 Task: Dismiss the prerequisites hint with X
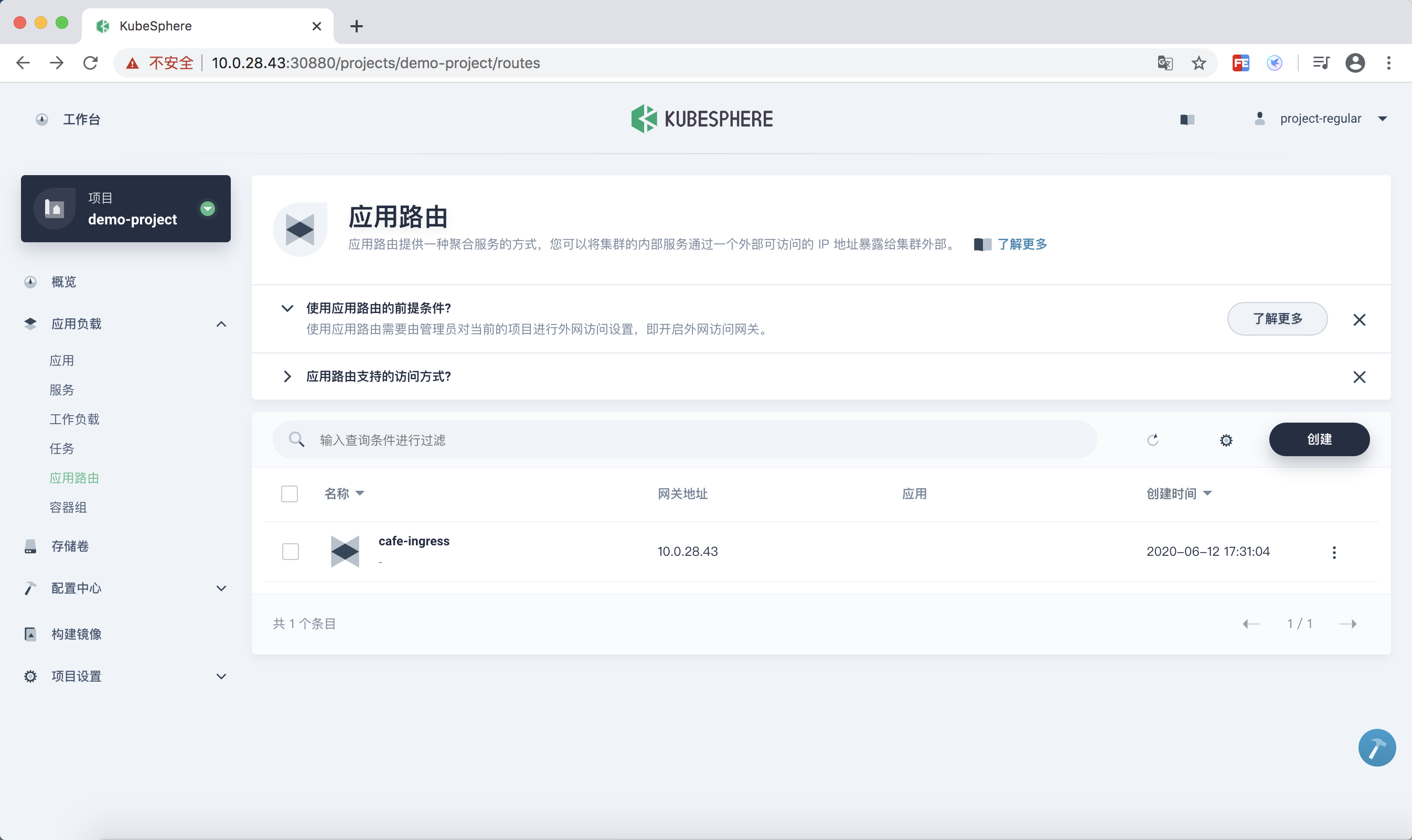pyautogui.click(x=1359, y=320)
